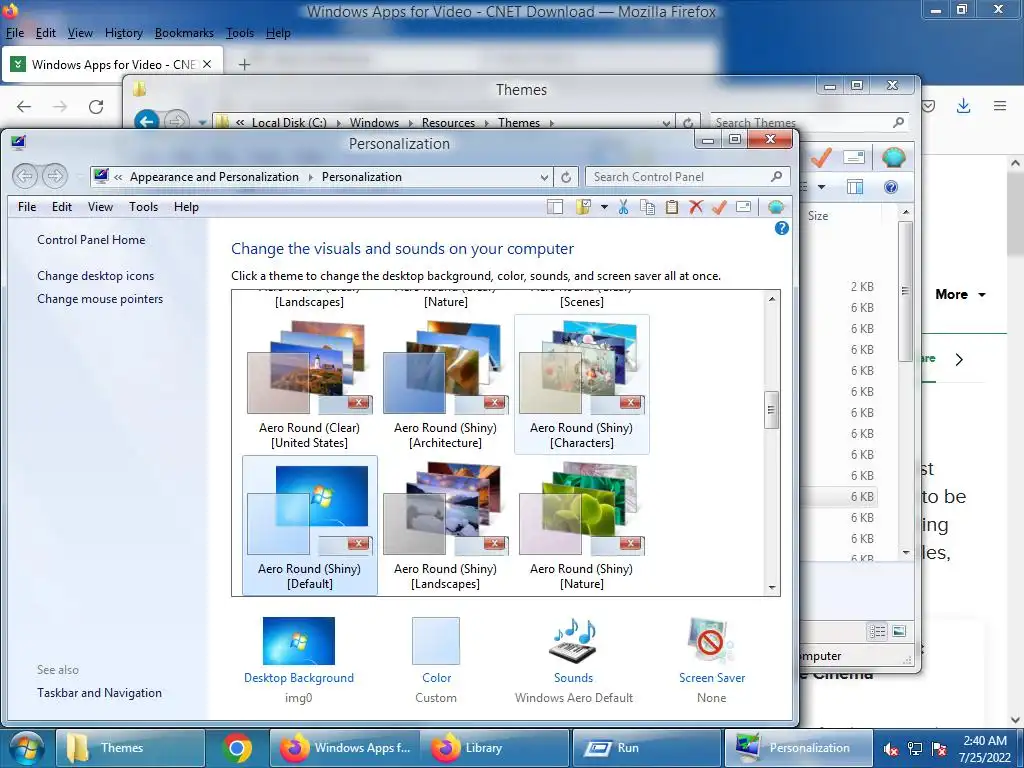Switch Themes window to details view icon

(877, 631)
